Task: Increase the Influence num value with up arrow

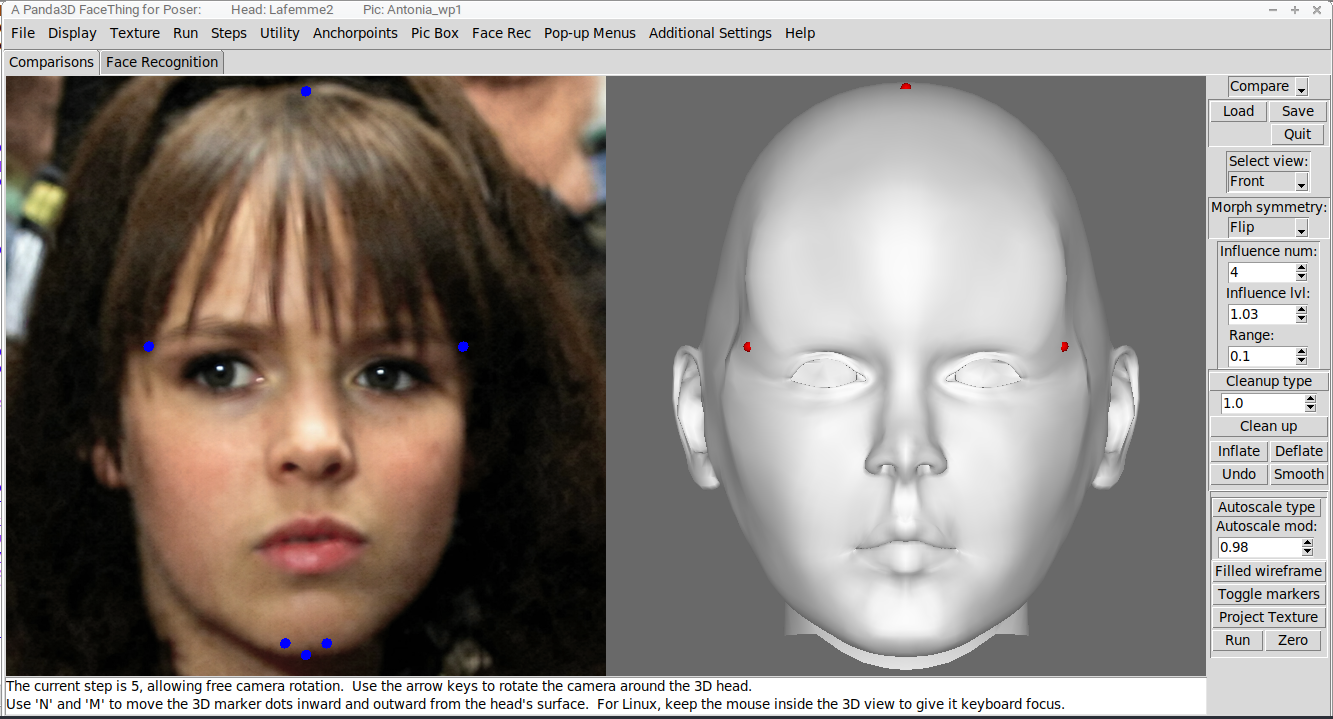Action: point(1301,268)
